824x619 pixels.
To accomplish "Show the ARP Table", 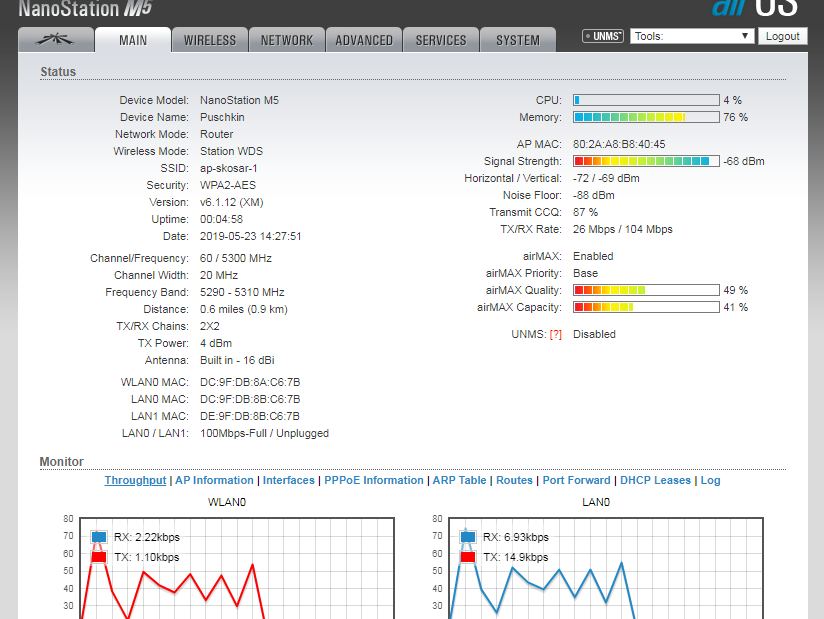I will coord(459,480).
